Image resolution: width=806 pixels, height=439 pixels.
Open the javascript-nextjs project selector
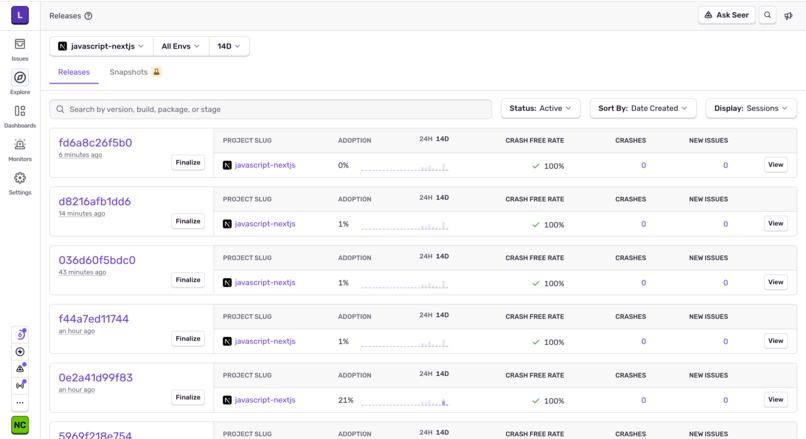(x=101, y=46)
